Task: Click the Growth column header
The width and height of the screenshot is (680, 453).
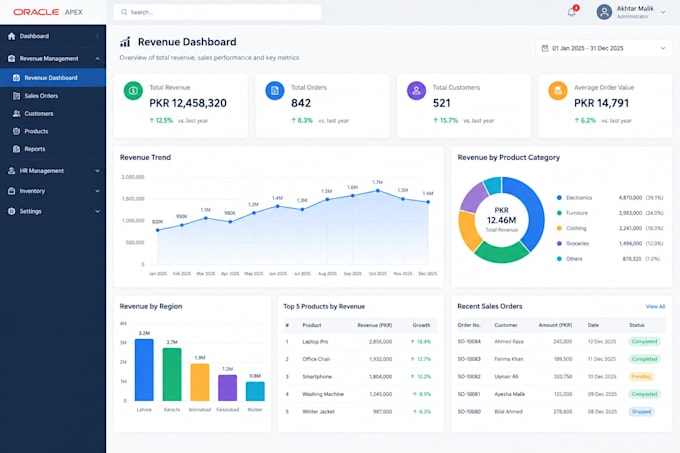Action: click(422, 325)
